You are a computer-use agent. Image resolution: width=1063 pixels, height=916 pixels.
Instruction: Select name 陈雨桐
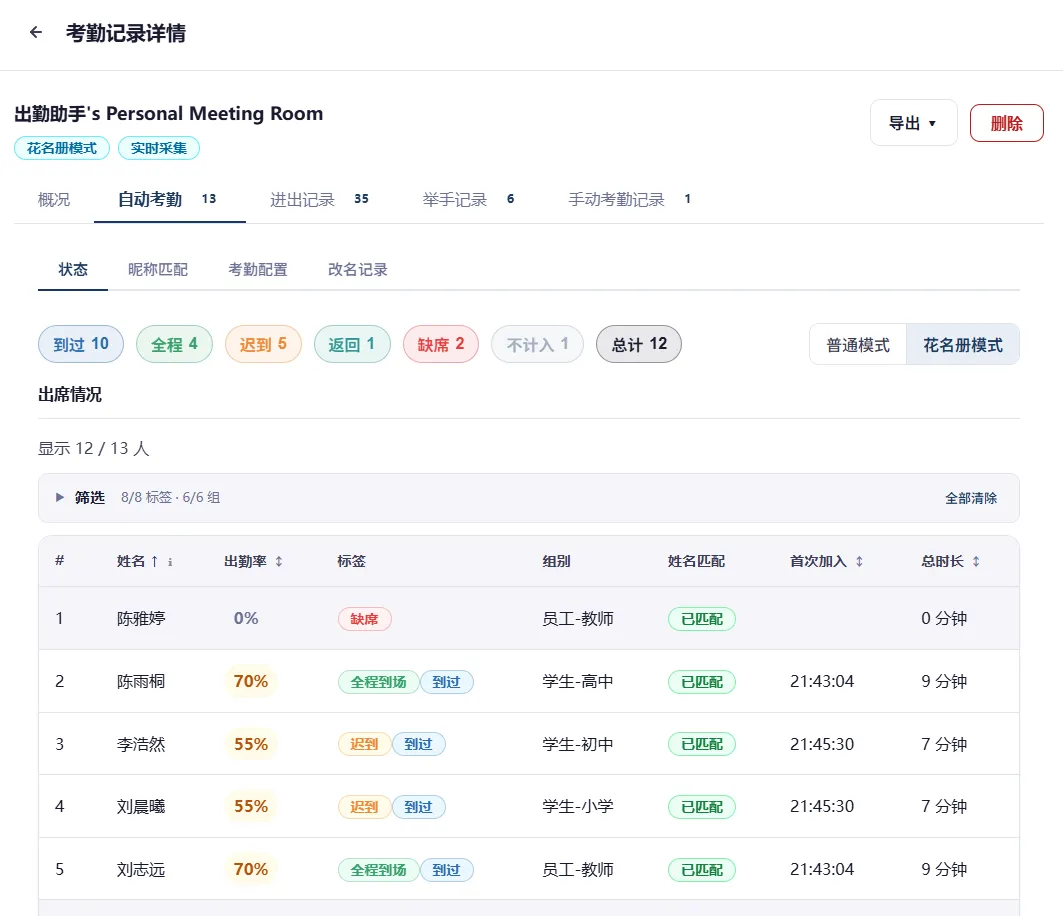tap(141, 681)
